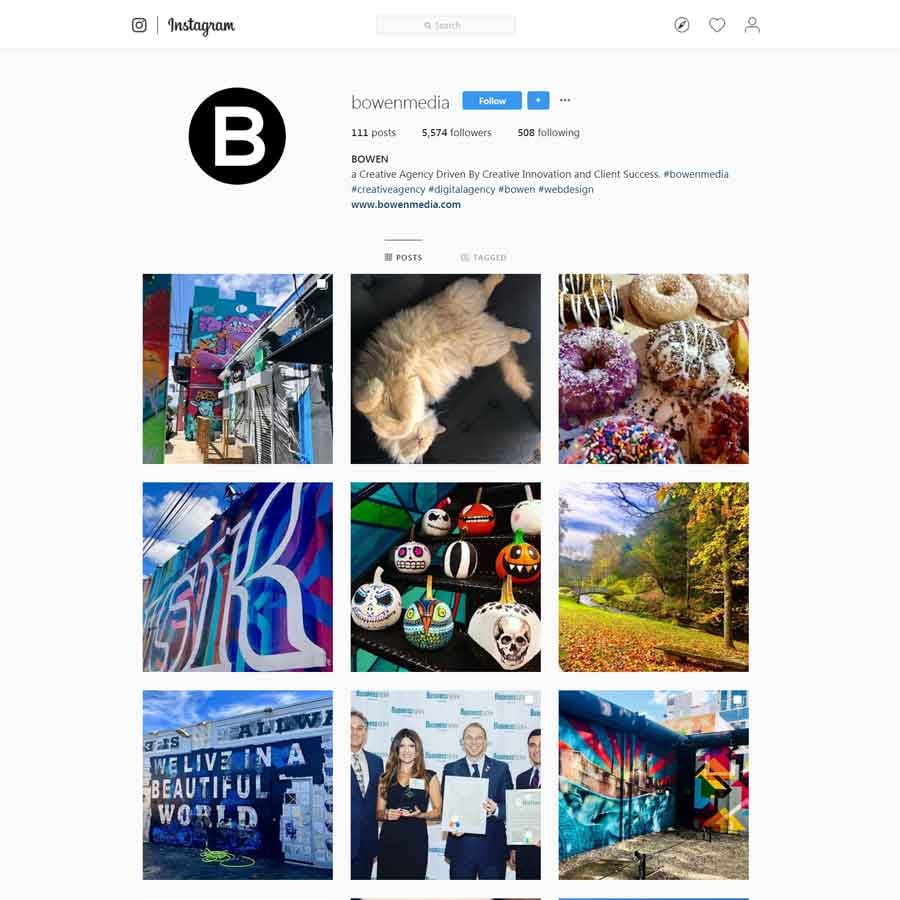This screenshot has width=900, height=900.
Task: Open the fluffy cat photo post
Action: 445,368
